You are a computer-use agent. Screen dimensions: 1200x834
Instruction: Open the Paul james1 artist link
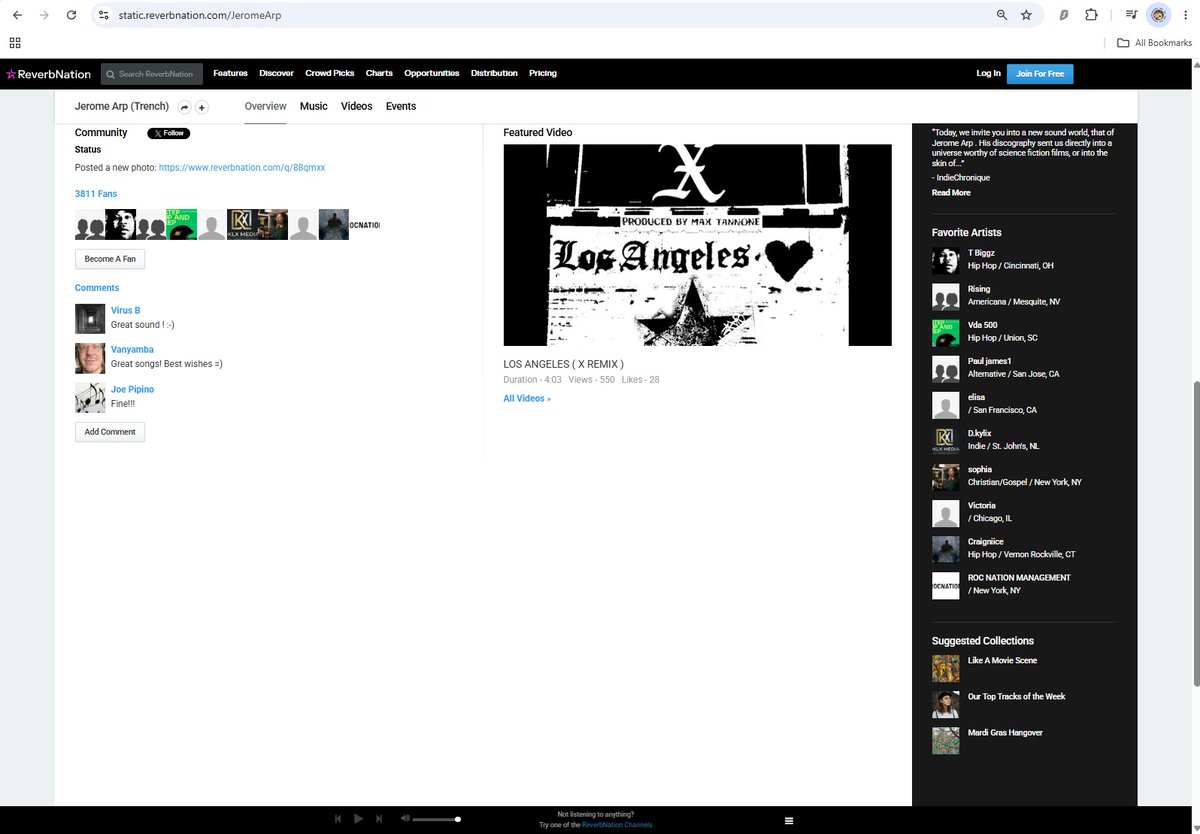click(x=990, y=361)
